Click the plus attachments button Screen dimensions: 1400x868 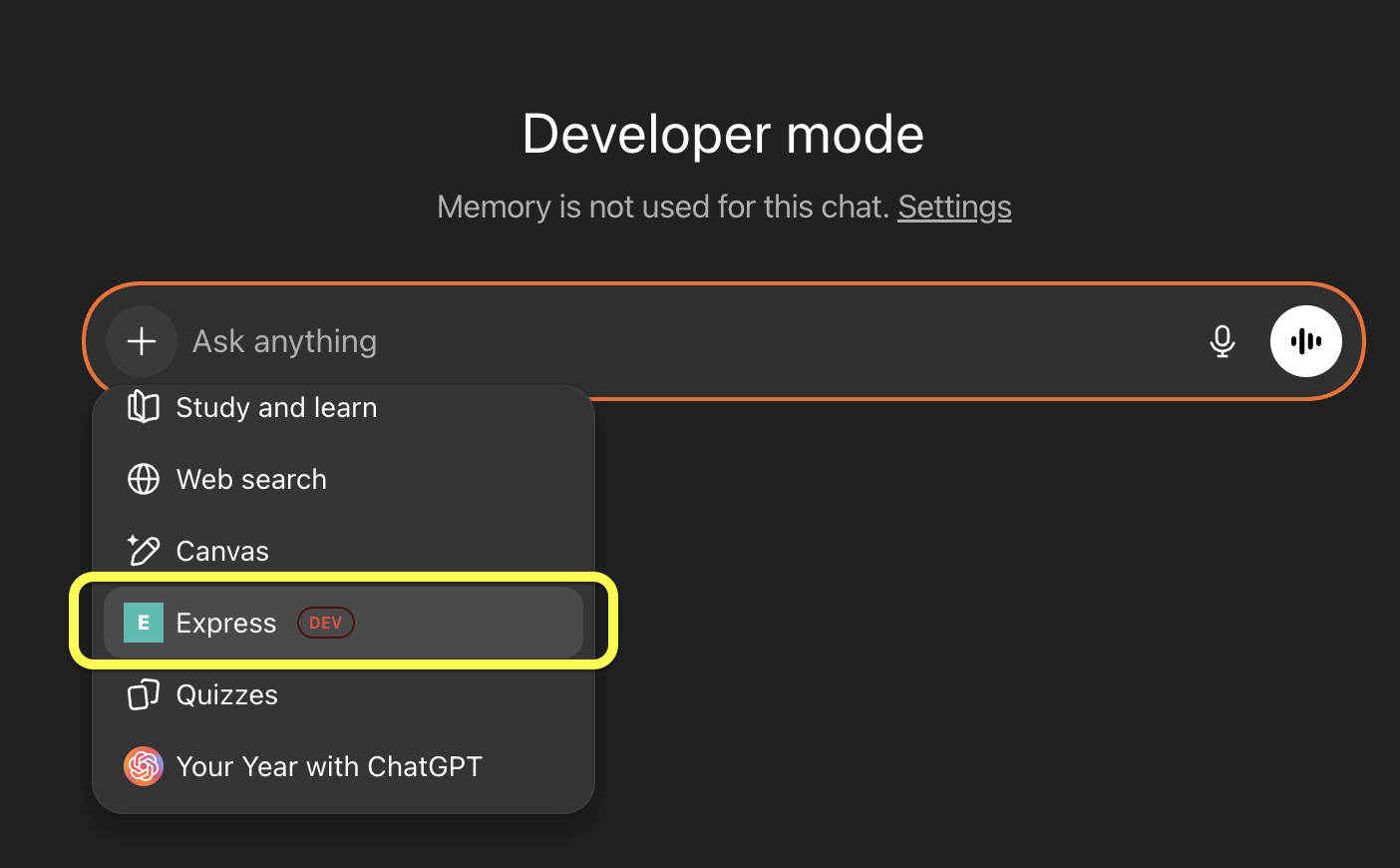click(x=142, y=341)
